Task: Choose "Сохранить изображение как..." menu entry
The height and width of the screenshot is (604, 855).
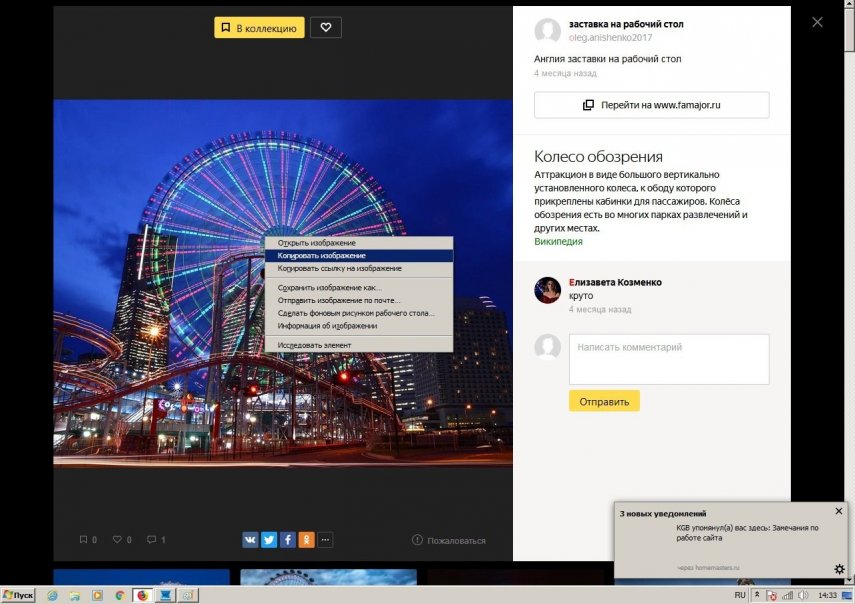Action: (329, 288)
